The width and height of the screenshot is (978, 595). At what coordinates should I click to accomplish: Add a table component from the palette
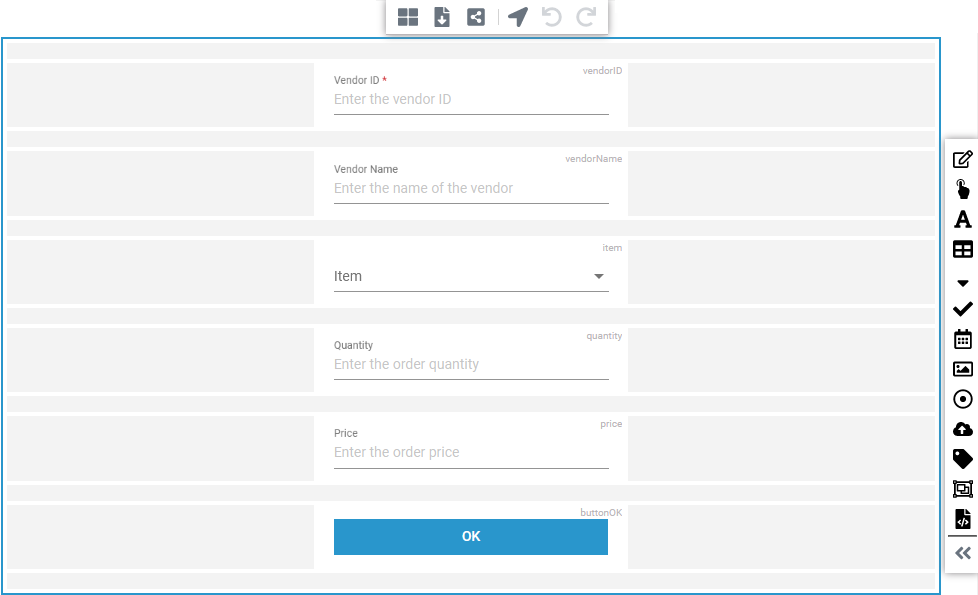962,248
